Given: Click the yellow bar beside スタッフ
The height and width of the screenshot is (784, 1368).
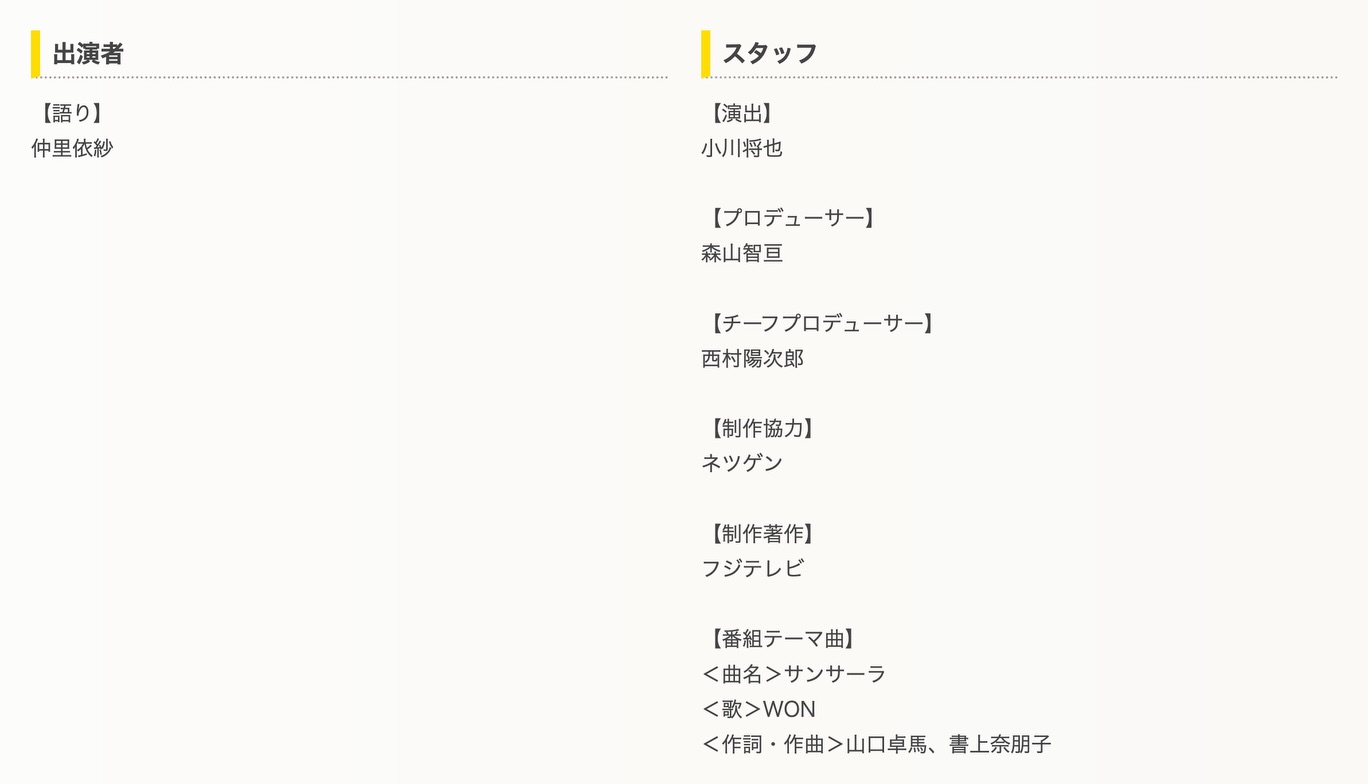Looking at the screenshot, I should (706, 54).
